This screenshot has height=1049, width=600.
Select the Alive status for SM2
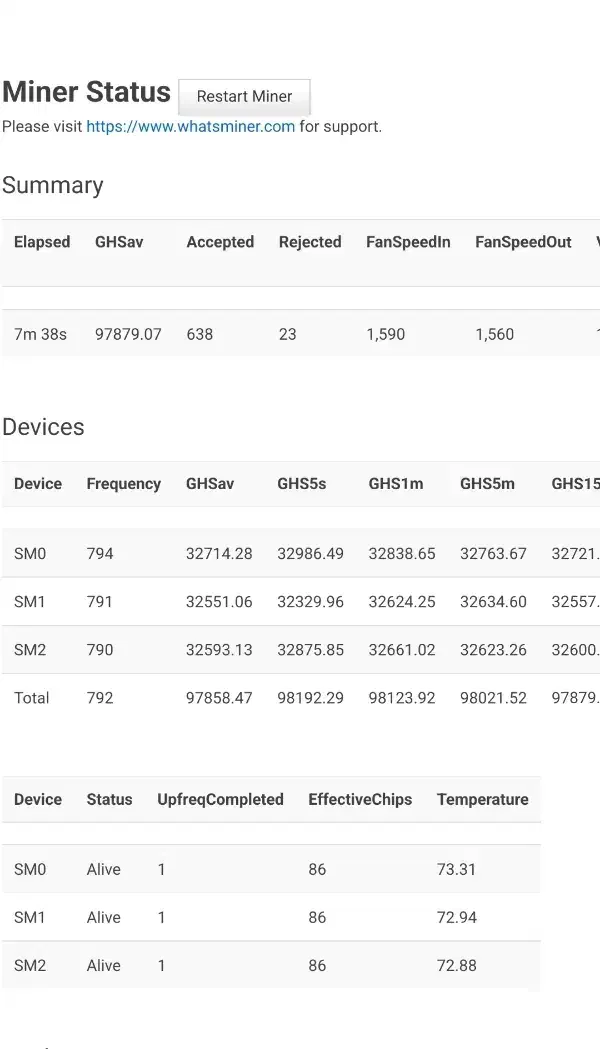click(104, 966)
